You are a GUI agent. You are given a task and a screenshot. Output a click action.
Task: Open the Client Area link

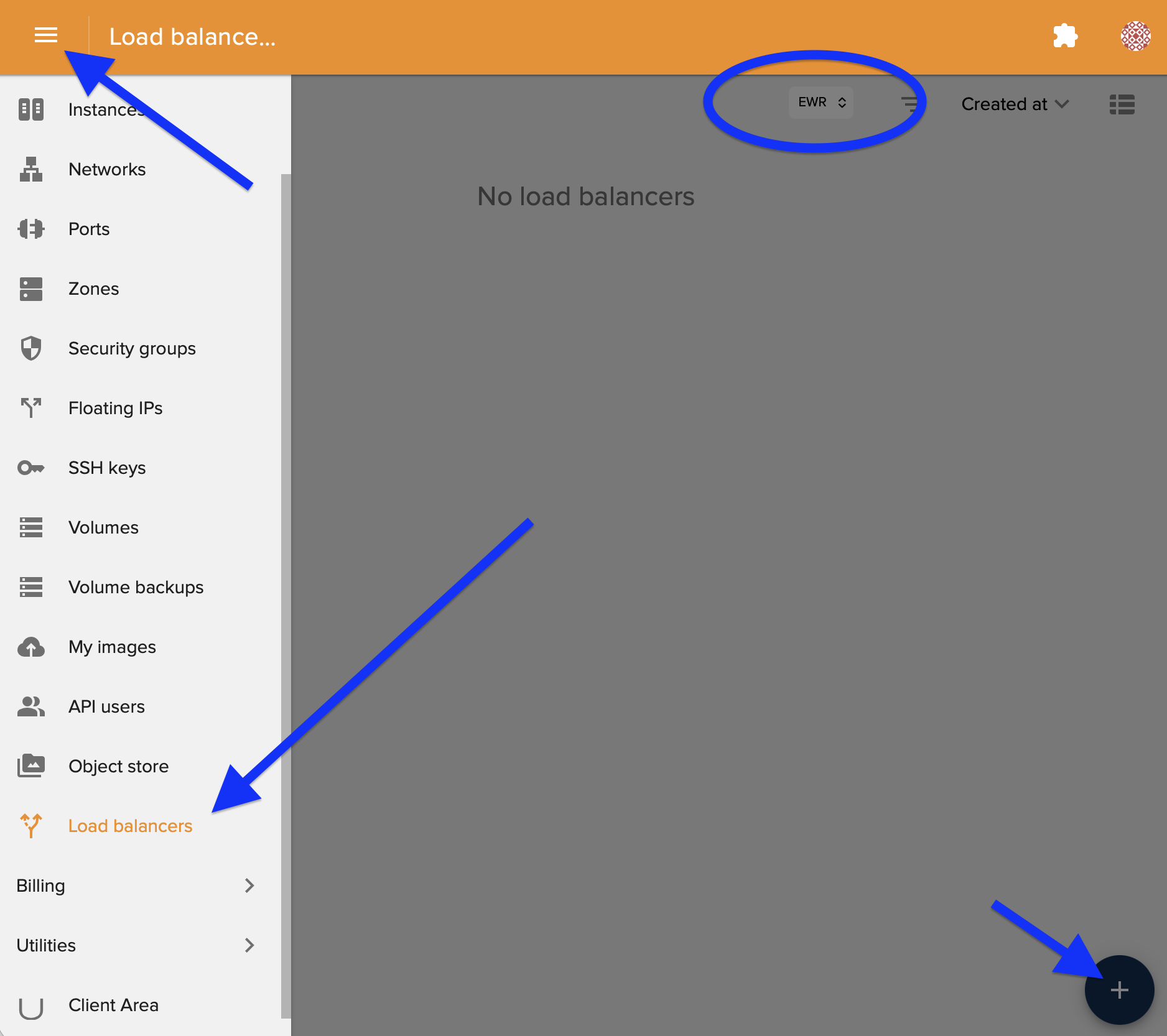click(x=113, y=1005)
